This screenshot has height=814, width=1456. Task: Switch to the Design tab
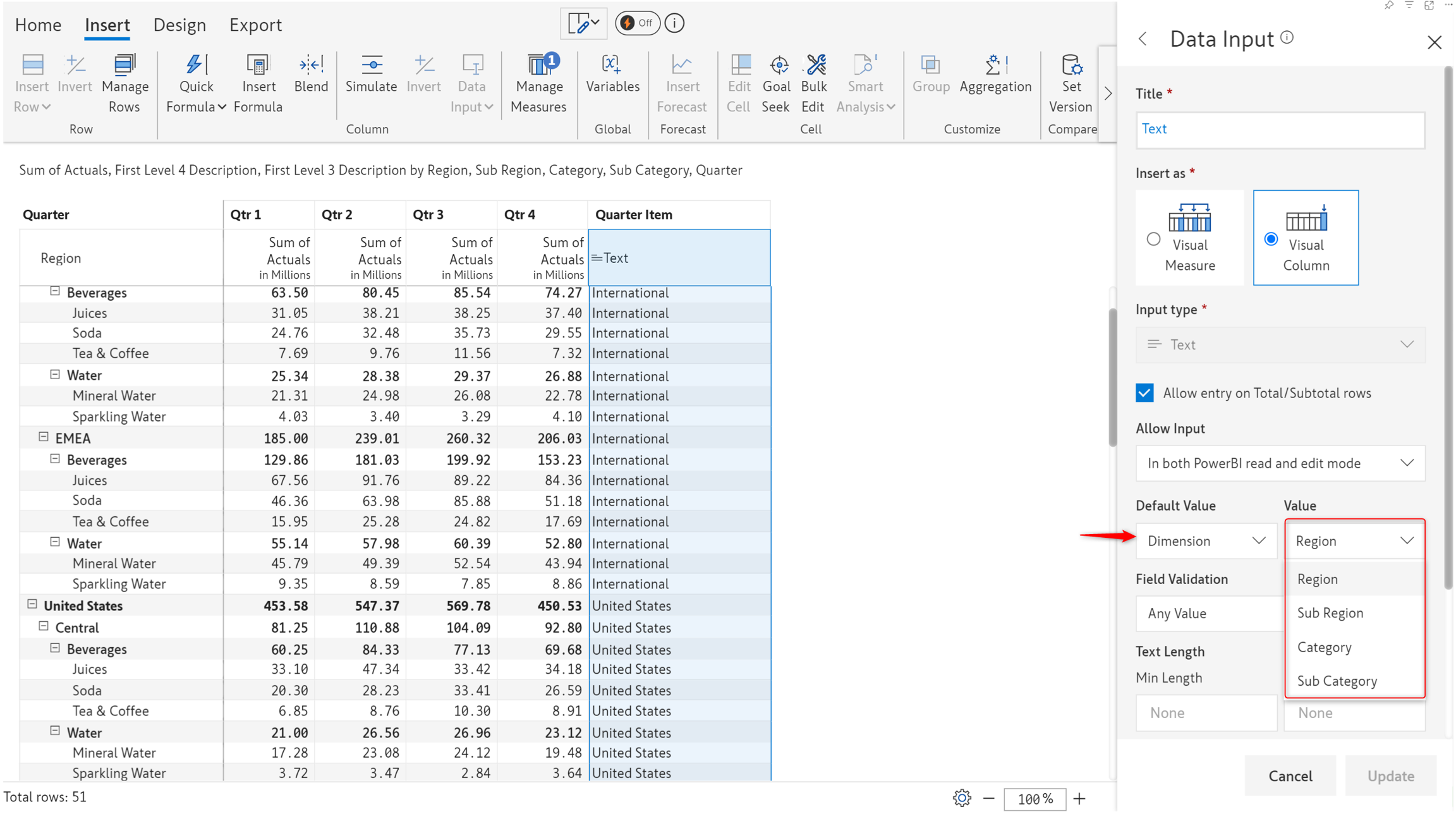(x=179, y=25)
